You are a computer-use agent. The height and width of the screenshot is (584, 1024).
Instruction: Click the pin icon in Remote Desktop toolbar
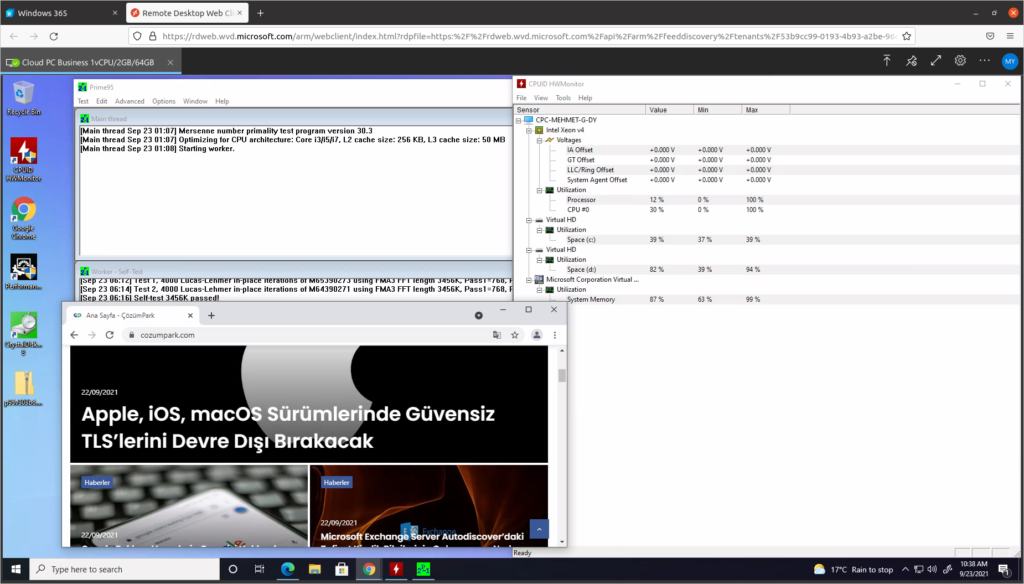tap(912, 61)
